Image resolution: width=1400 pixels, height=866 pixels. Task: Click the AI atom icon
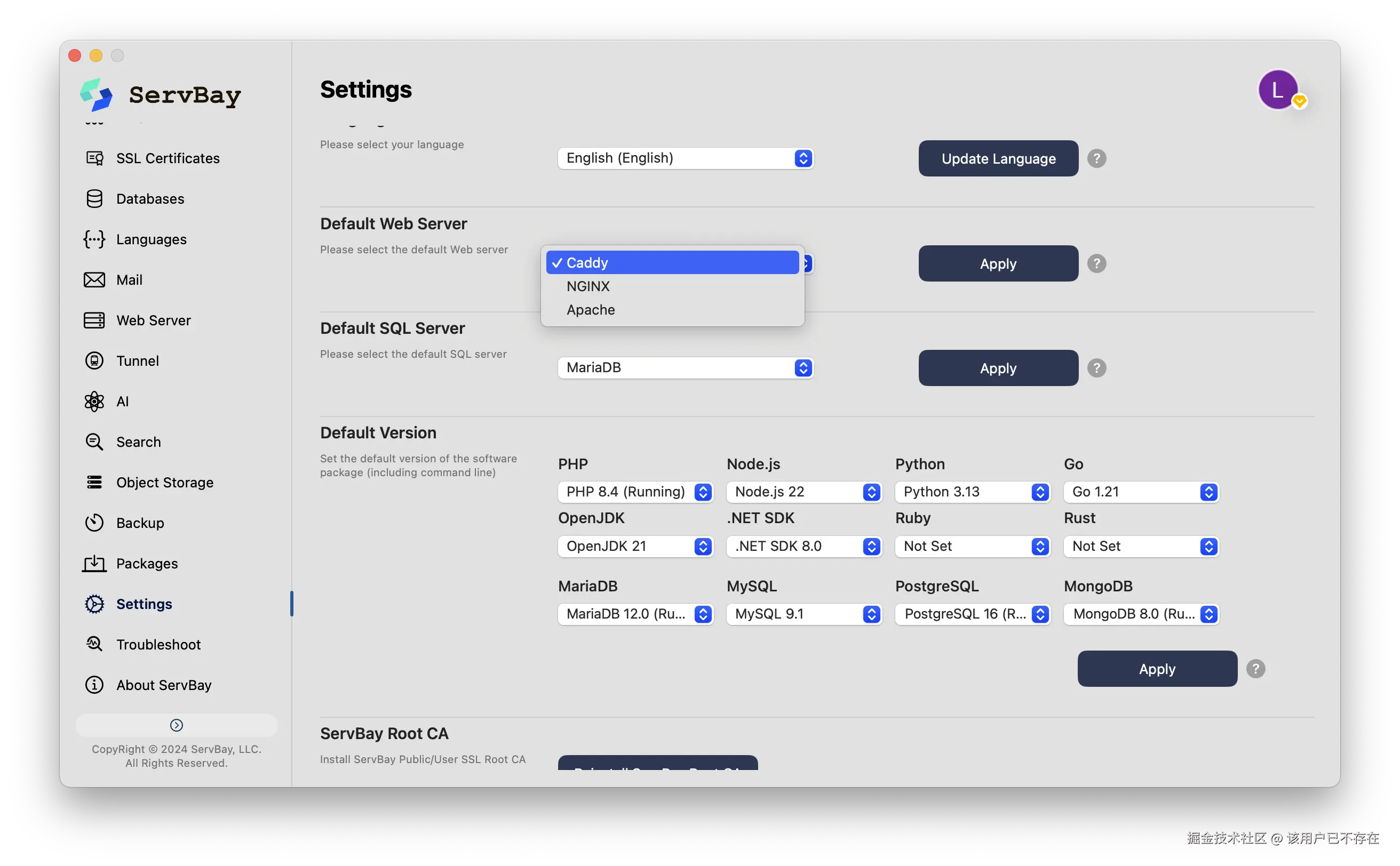click(94, 402)
